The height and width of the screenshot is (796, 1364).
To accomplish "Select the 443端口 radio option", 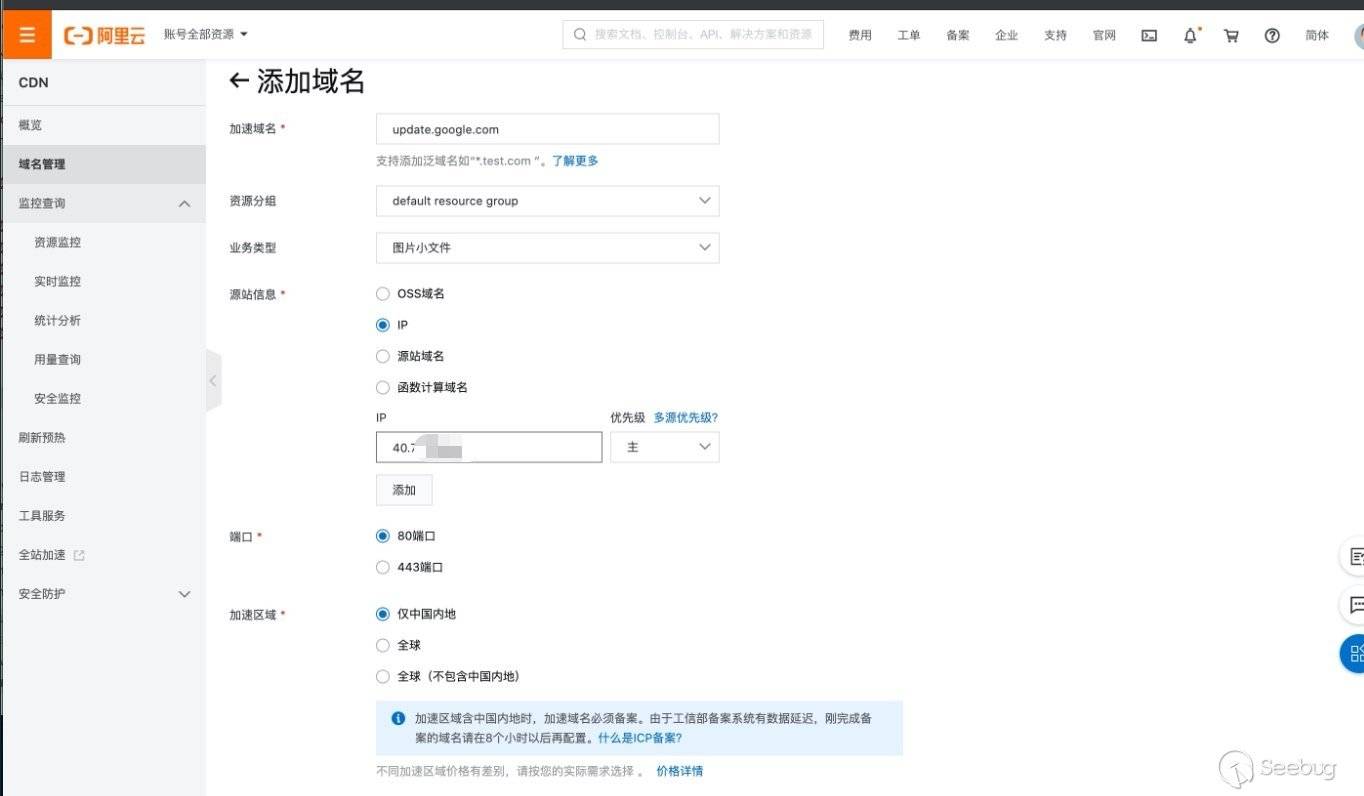I will coord(383,567).
